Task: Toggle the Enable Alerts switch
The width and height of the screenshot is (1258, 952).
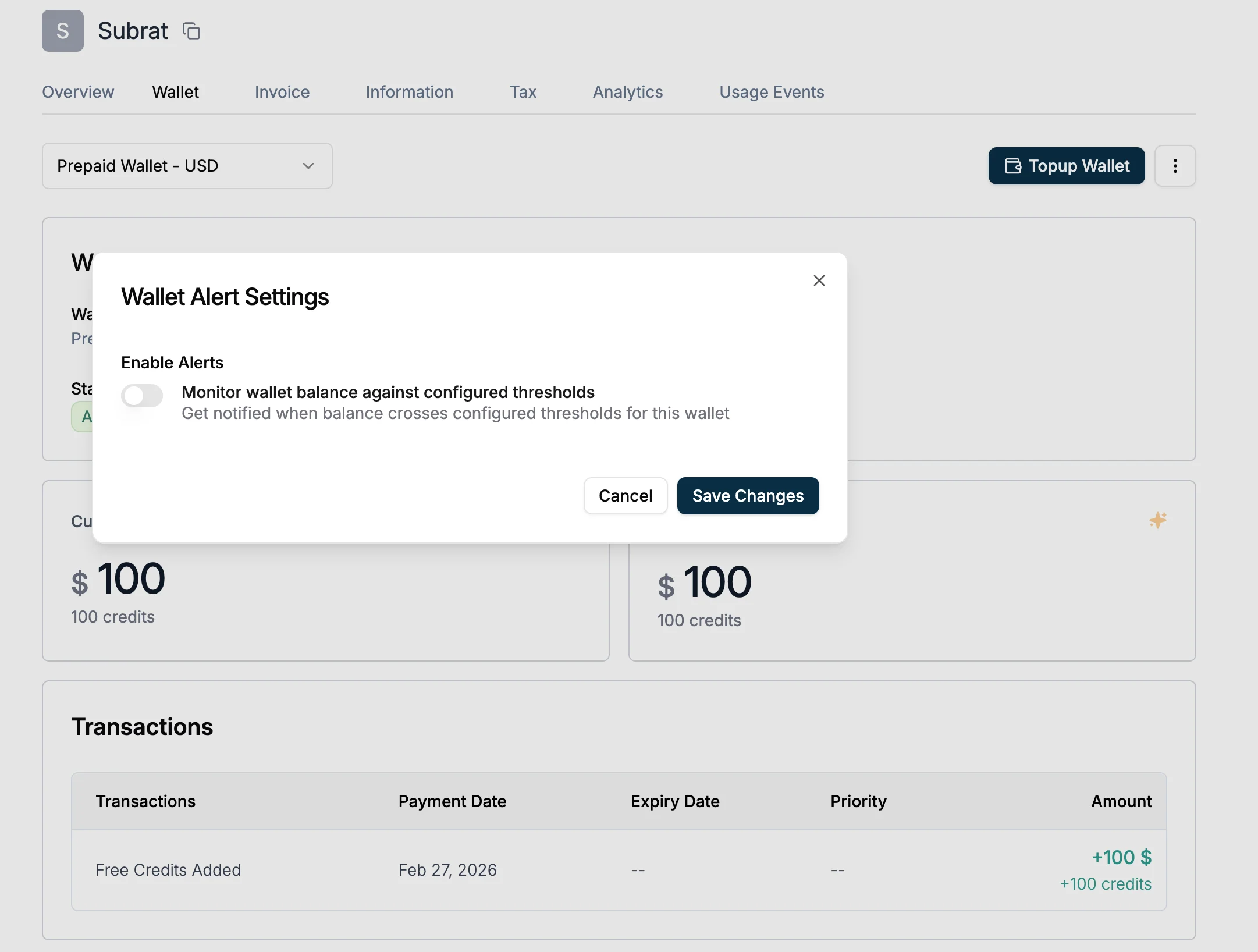Action: tap(142, 396)
